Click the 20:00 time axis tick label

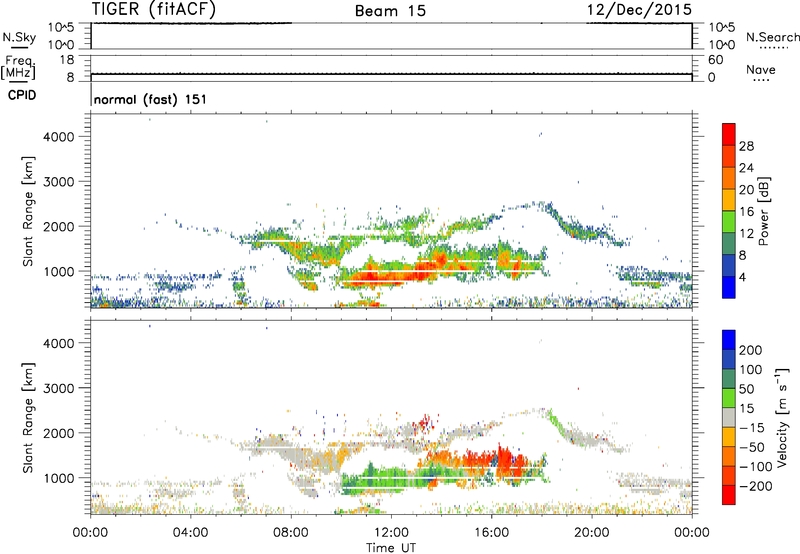[591, 533]
